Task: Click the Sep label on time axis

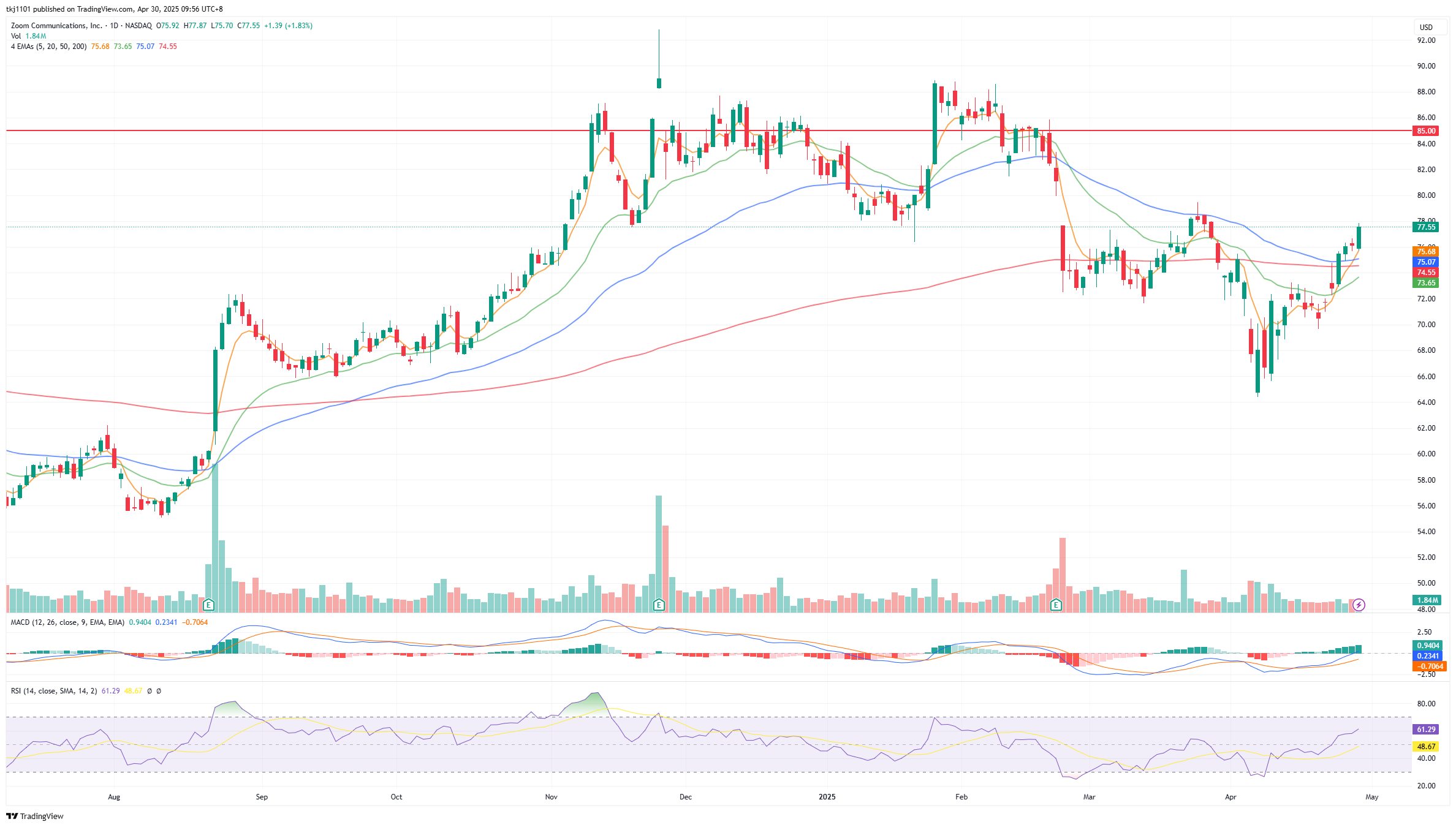Action: point(262,797)
